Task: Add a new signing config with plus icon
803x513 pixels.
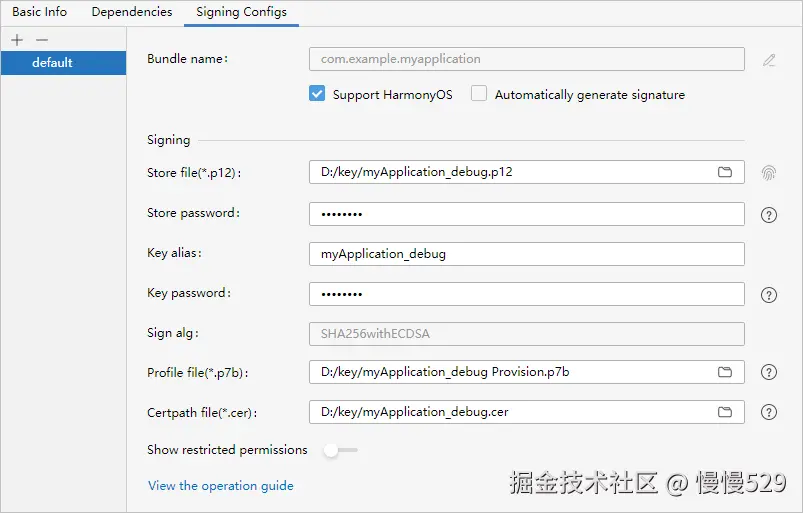Action: point(17,40)
